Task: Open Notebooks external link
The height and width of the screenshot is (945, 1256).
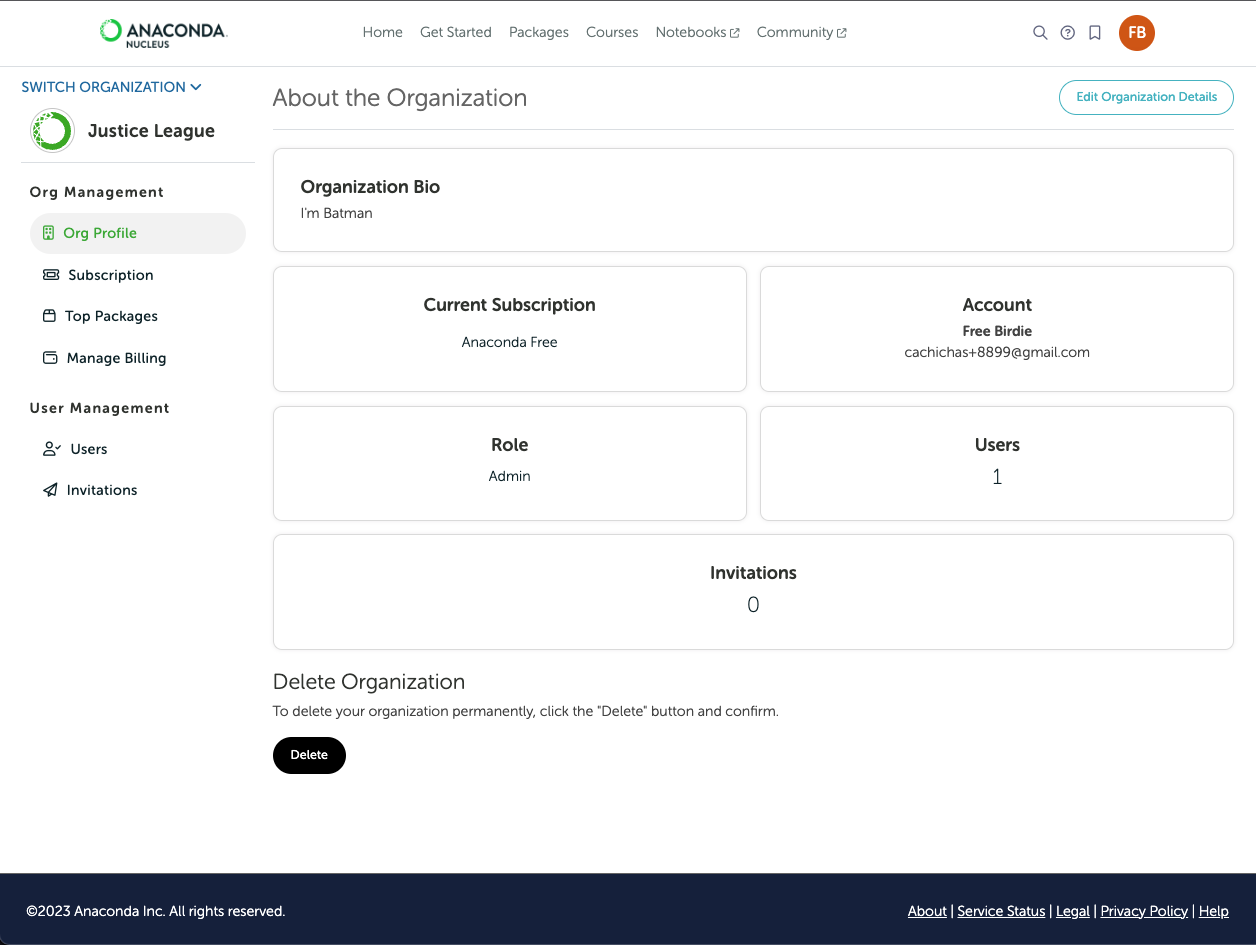Action: pos(697,33)
